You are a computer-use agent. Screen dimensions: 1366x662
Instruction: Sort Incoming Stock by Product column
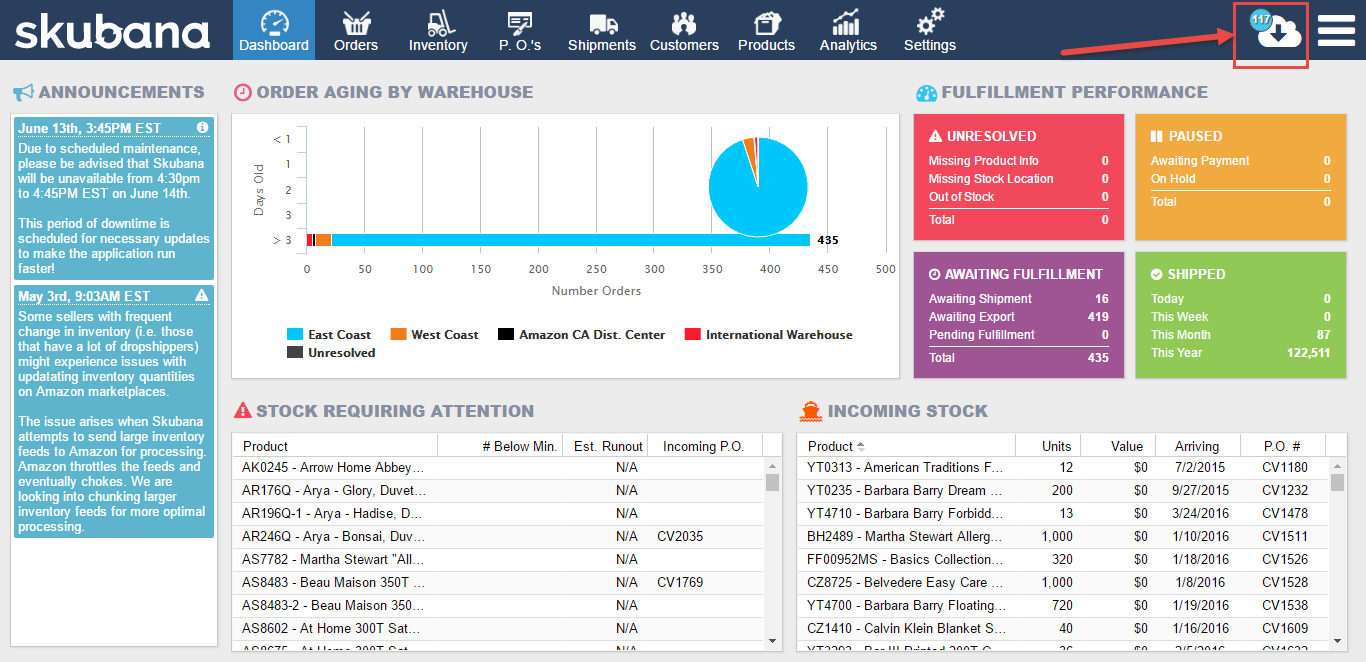906,446
